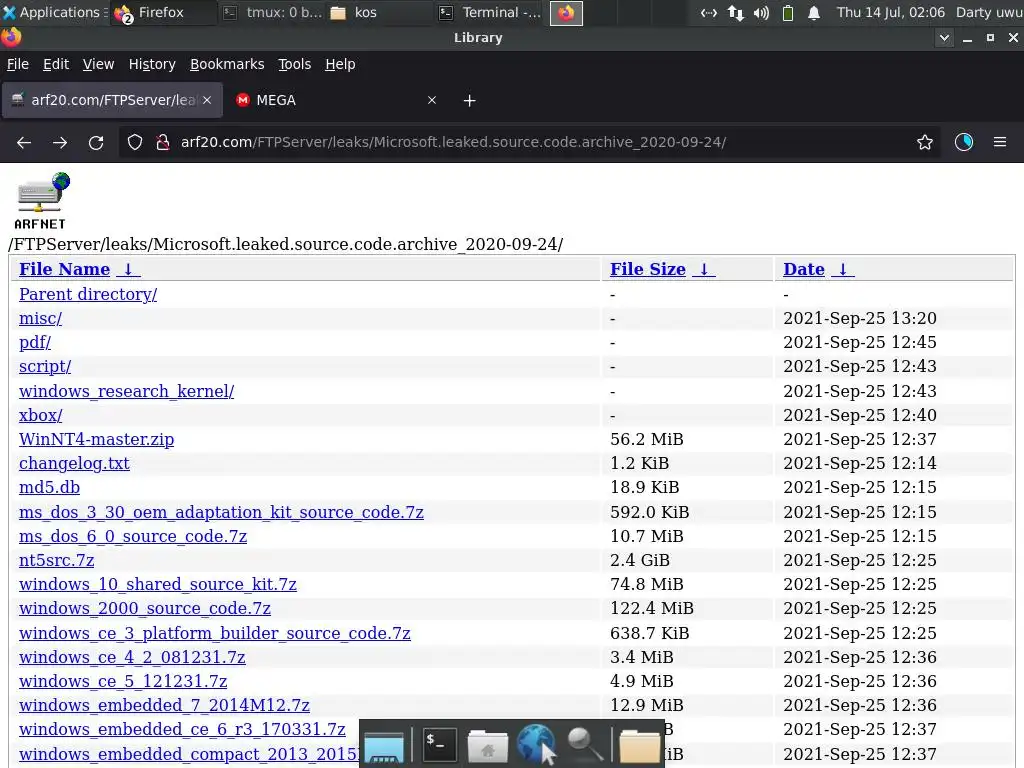The image size is (1024, 768).
Task: Switch to the tmux terminal taskbar window
Action: coord(273,12)
